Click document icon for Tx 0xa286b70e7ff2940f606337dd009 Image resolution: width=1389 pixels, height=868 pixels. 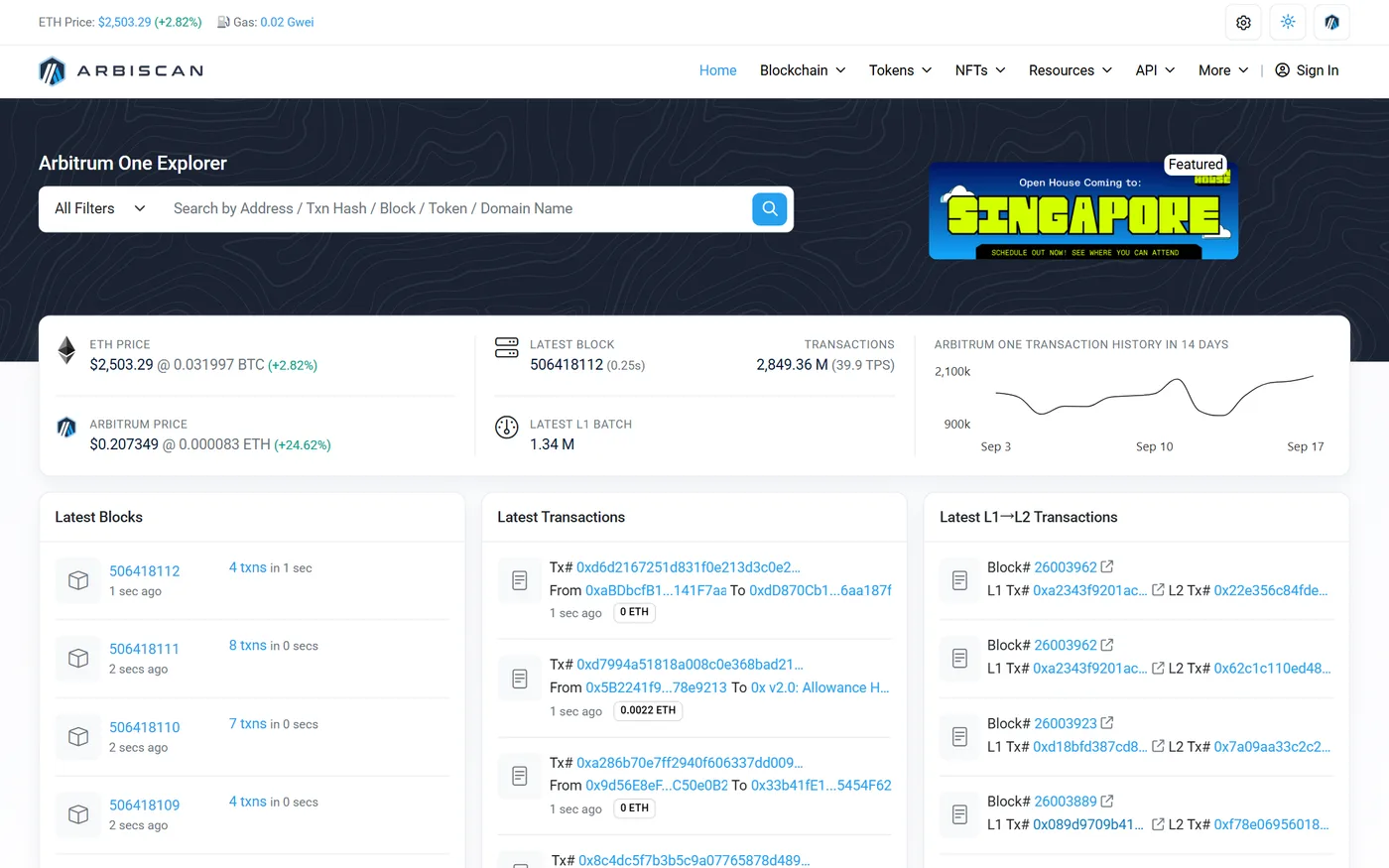pyautogui.click(x=520, y=776)
